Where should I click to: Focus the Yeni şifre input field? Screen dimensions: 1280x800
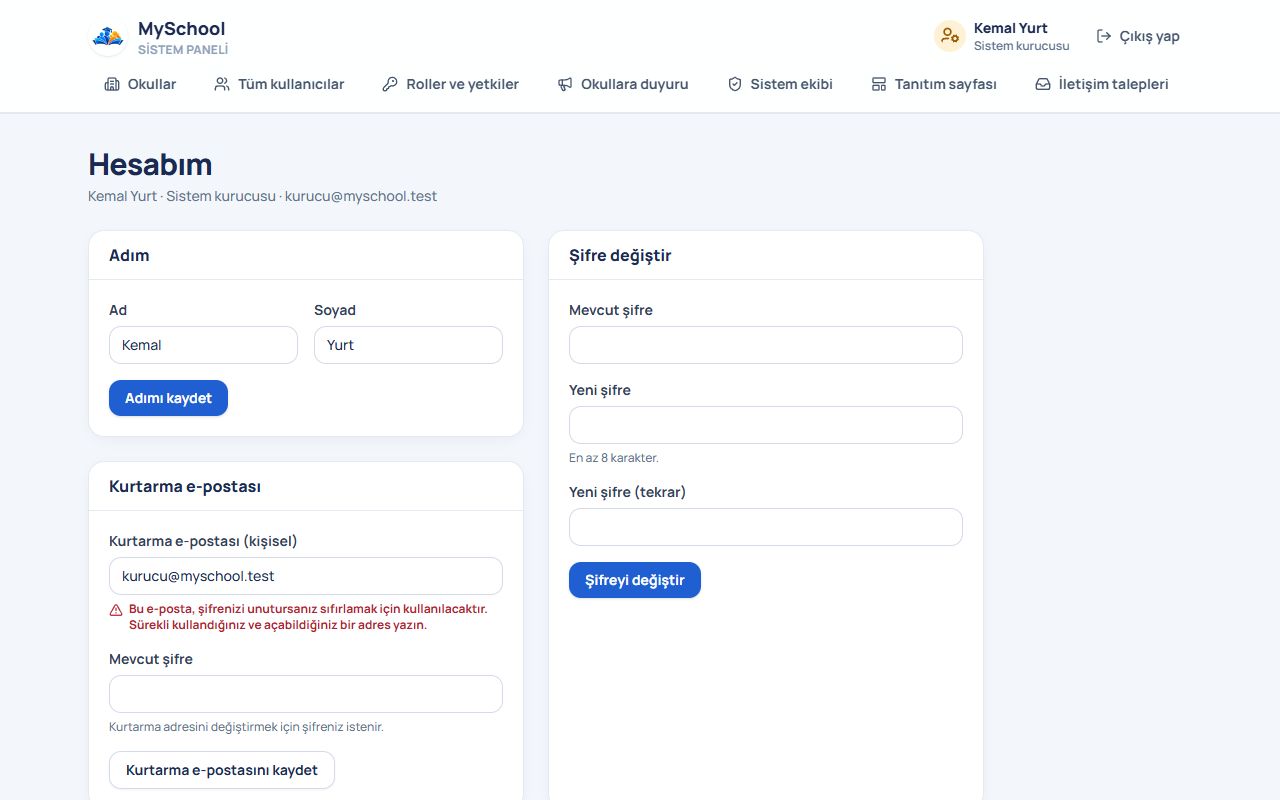click(766, 425)
